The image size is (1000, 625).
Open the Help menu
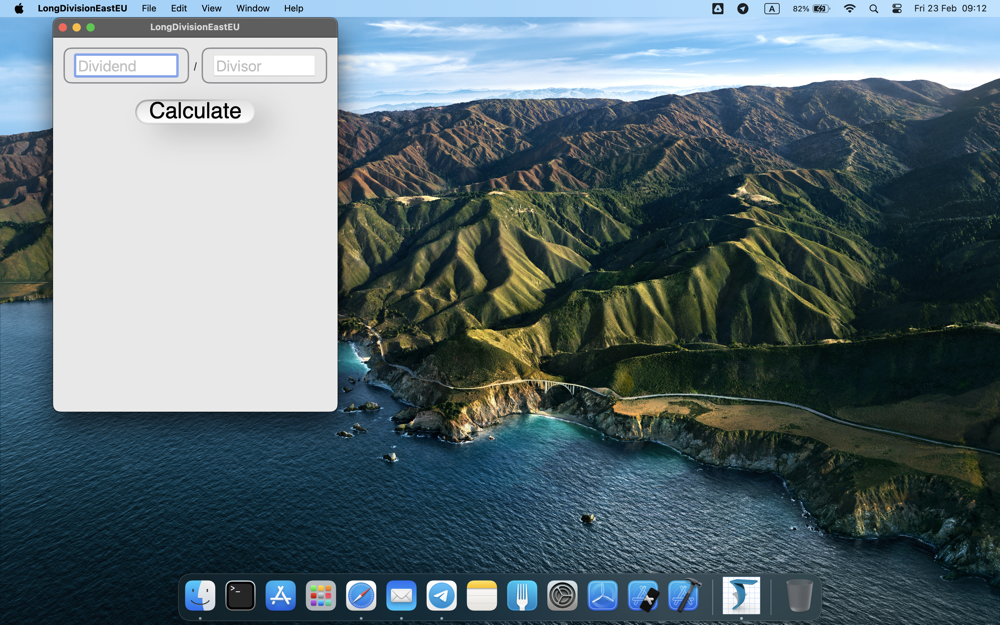293,8
